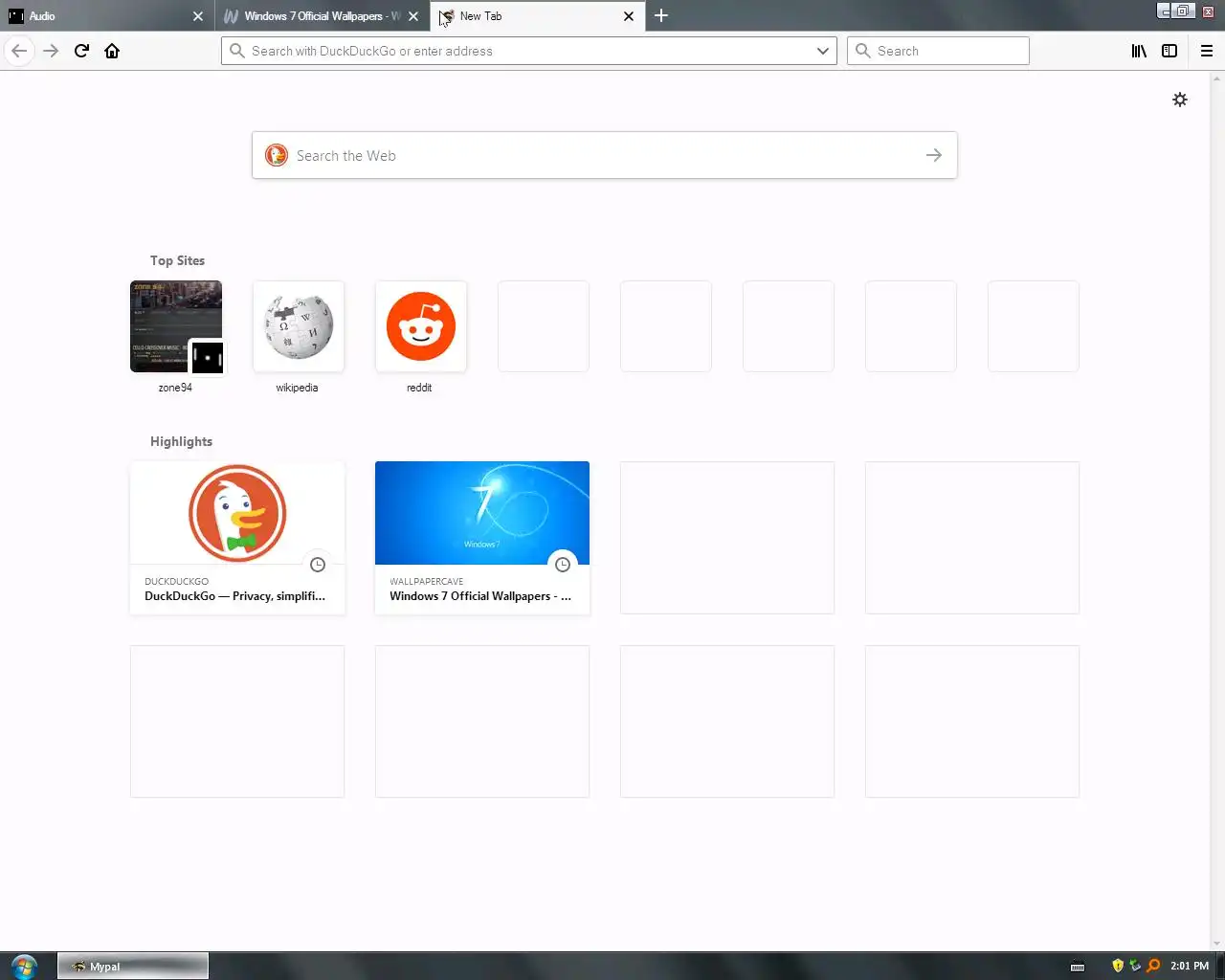Toggle the sidebar view icon
This screenshot has width=1225, height=980.
click(x=1169, y=51)
